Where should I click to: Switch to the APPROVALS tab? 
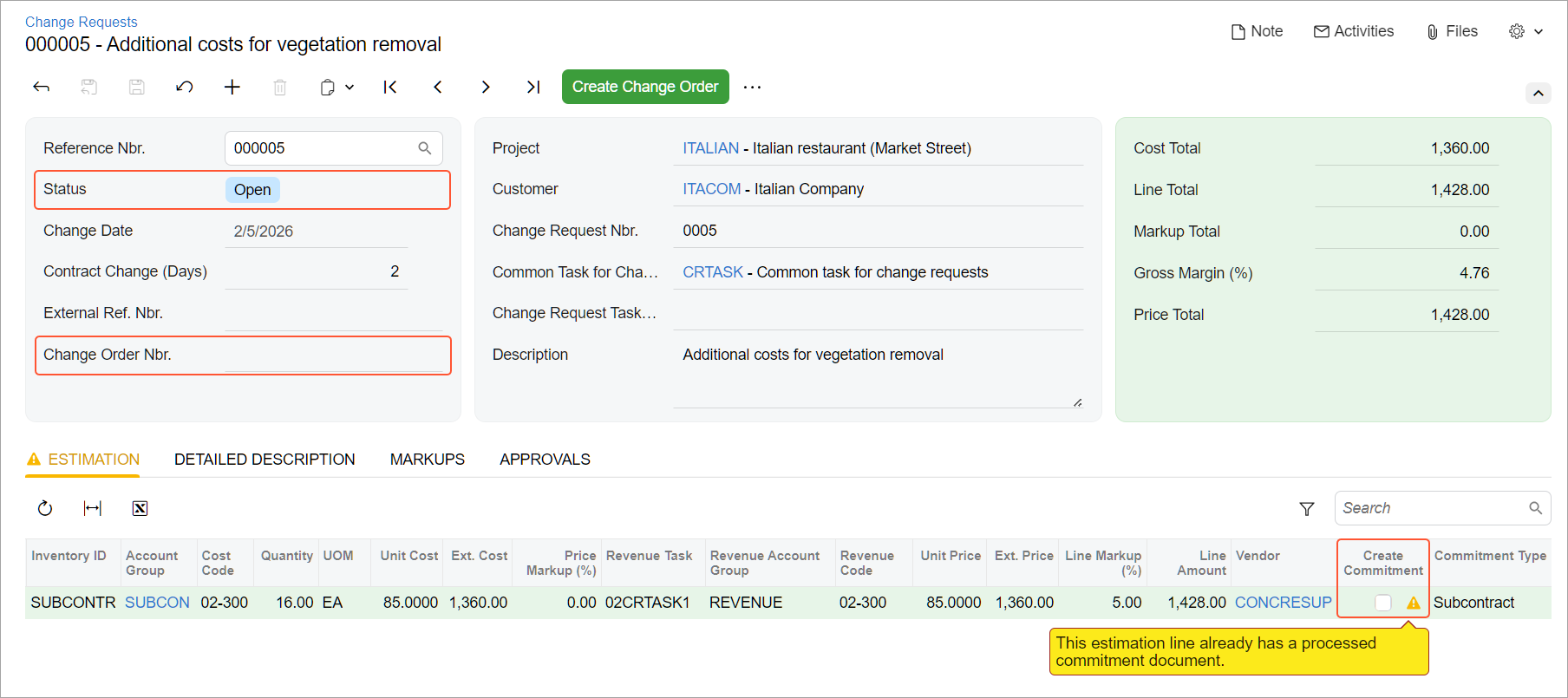point(545,460)
